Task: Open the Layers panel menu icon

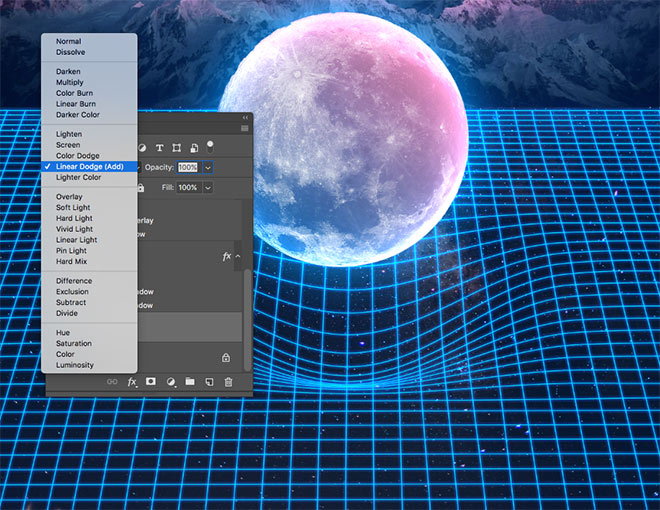Action: click(x=245, y=128)
